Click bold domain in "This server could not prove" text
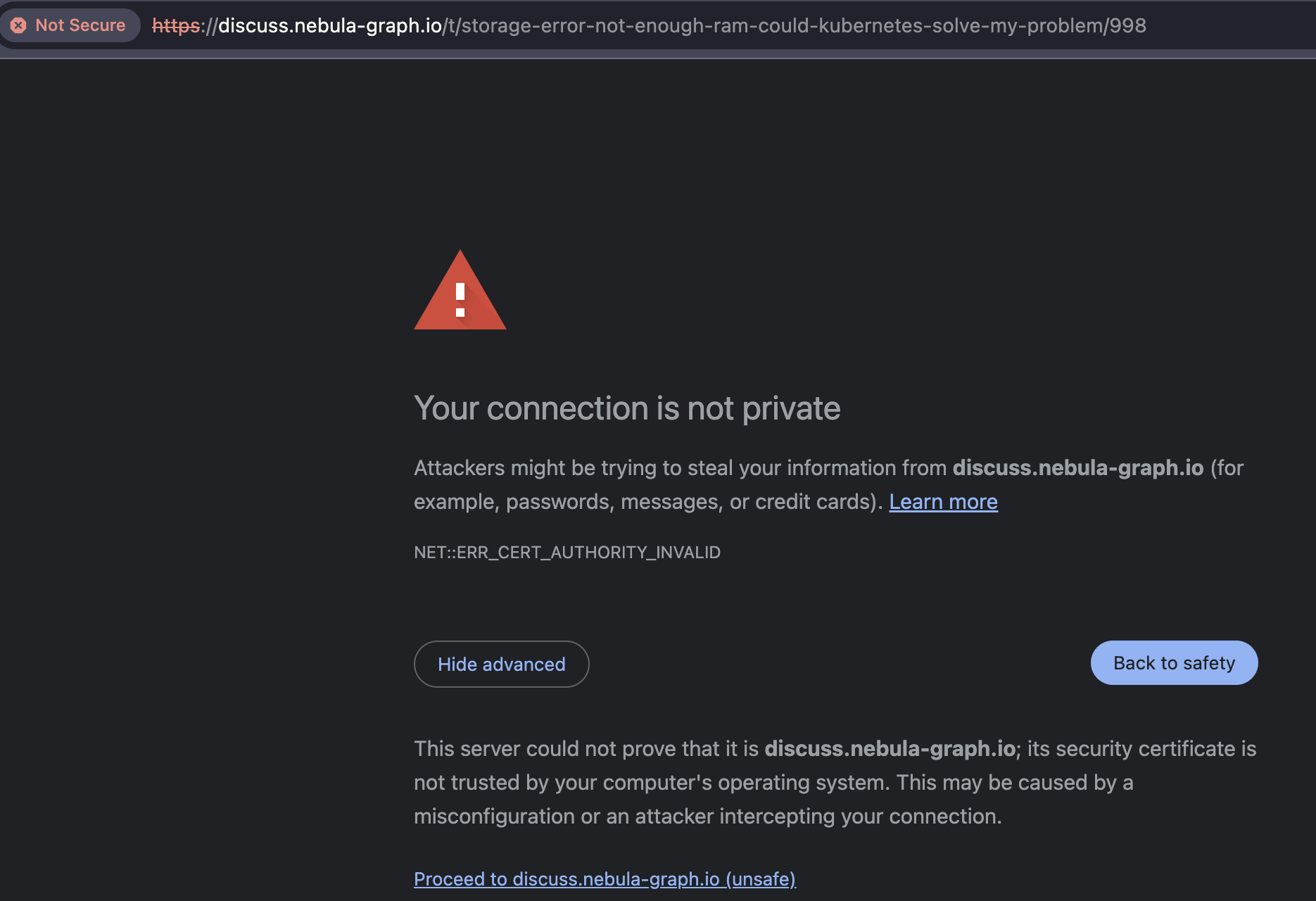 click(890, 749)
